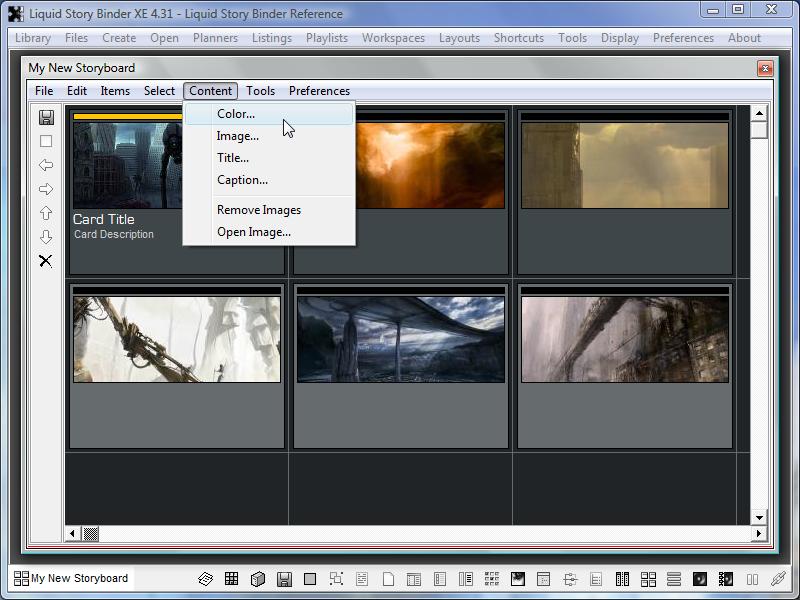This screenshot has height=600, width=800.
Task: Click the vertical scrollbar down arrow
Action: coord(759,517)
